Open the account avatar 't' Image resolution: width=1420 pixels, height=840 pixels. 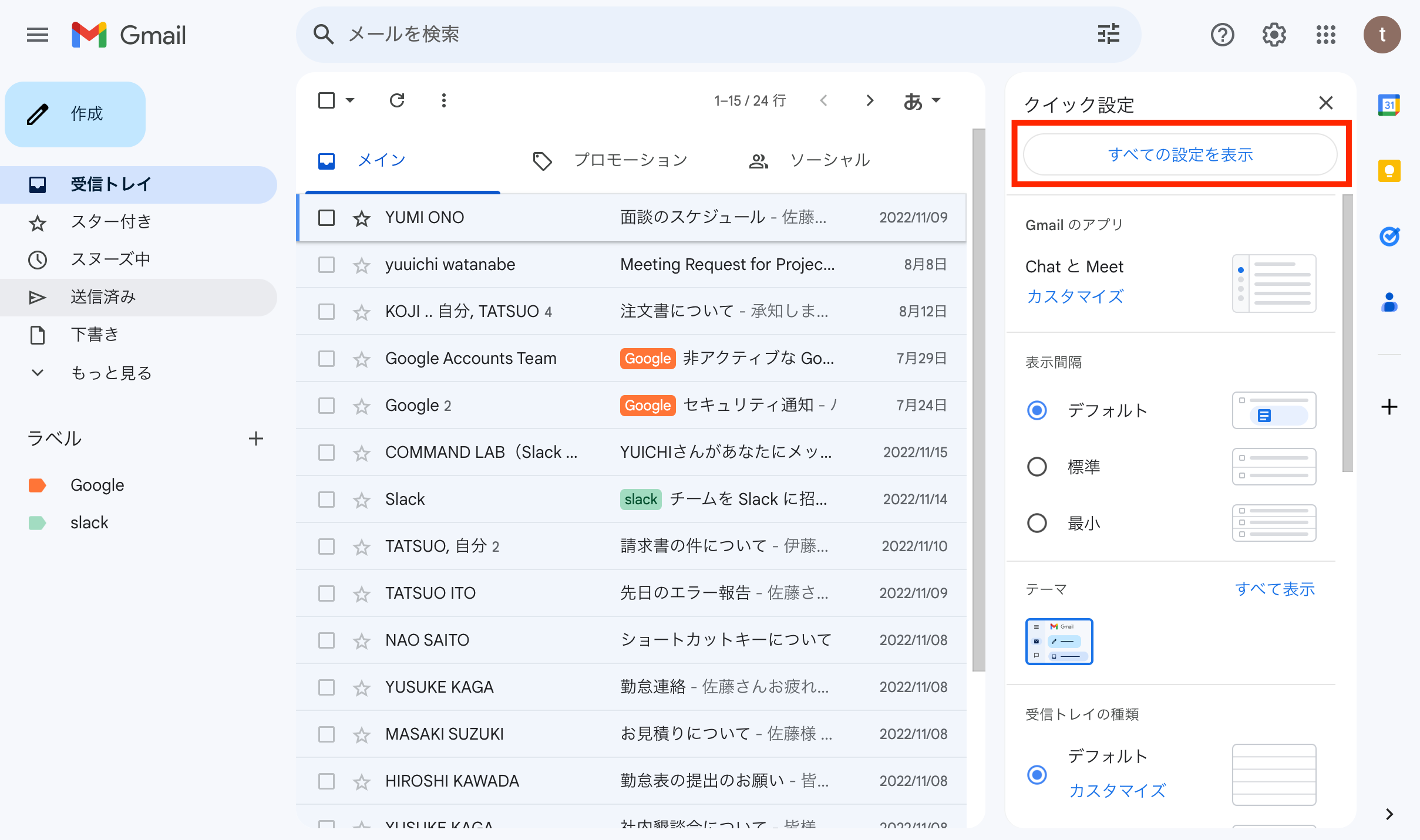[1382, 35]
